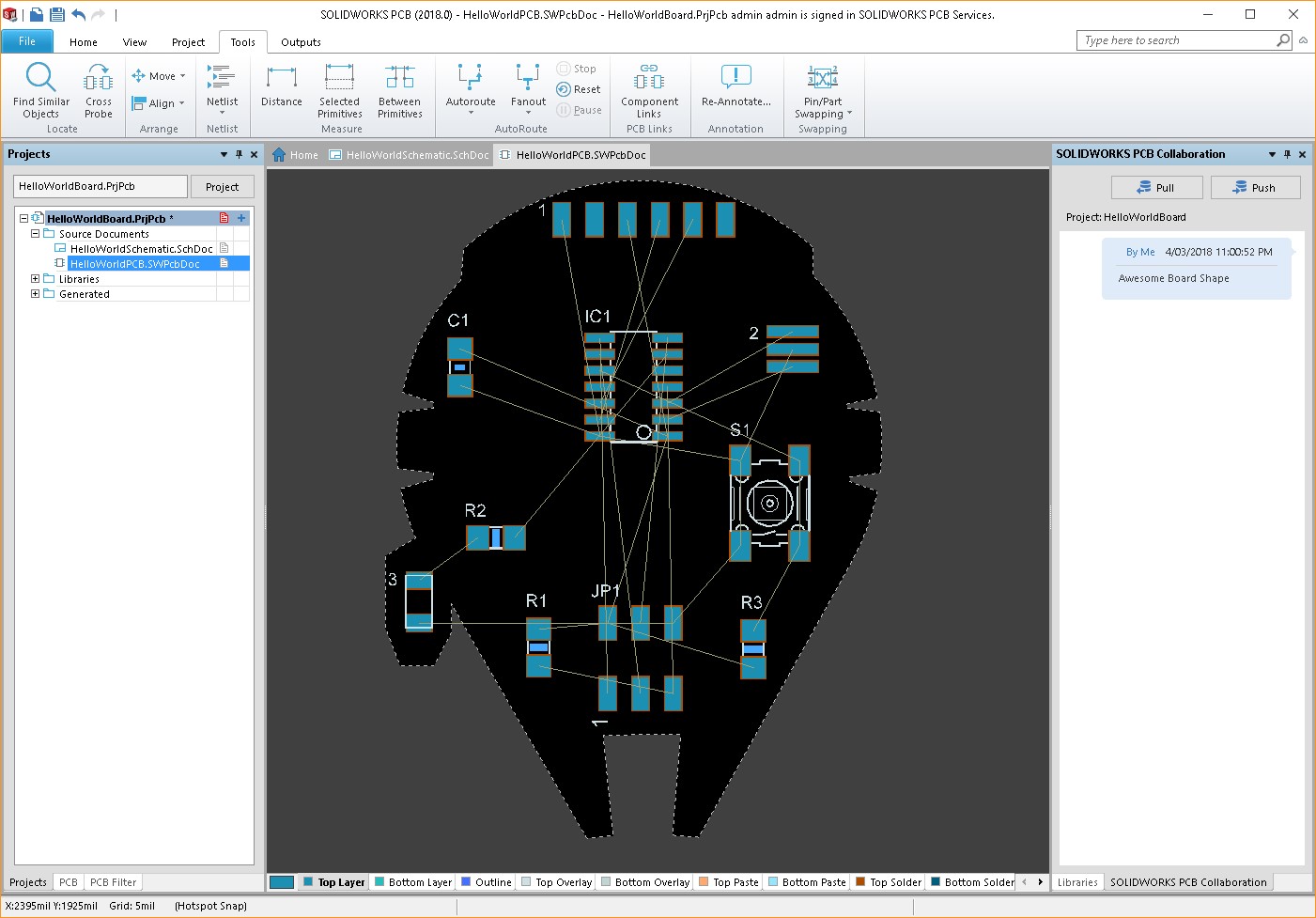This screenshot has height=918, width=1316.
Task: Select HelloWorldPCB.SWPcbDoc in project tree
Action: [x=134, y=263]
